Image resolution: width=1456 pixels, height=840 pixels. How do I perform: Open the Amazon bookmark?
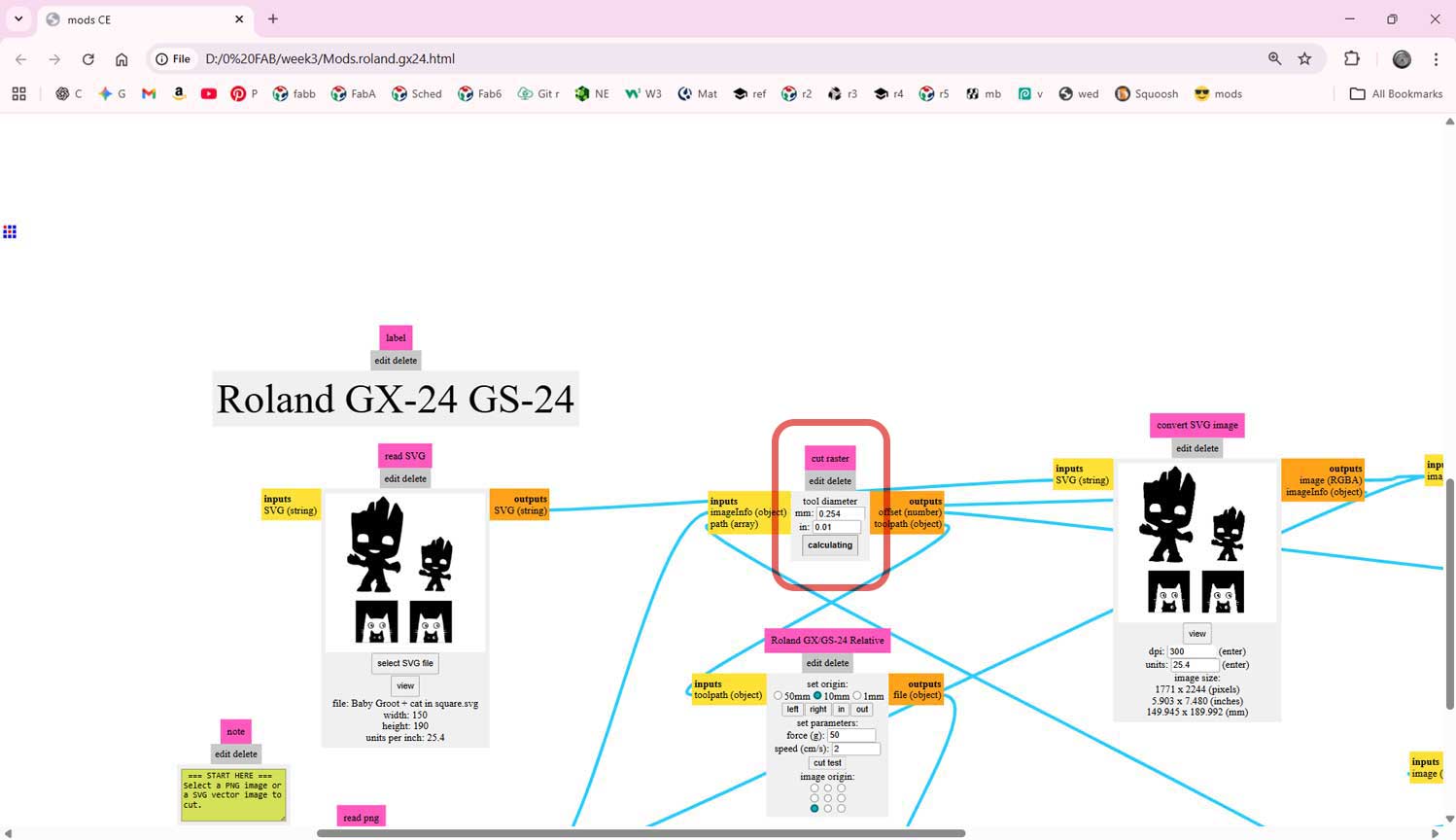(179, 94)
